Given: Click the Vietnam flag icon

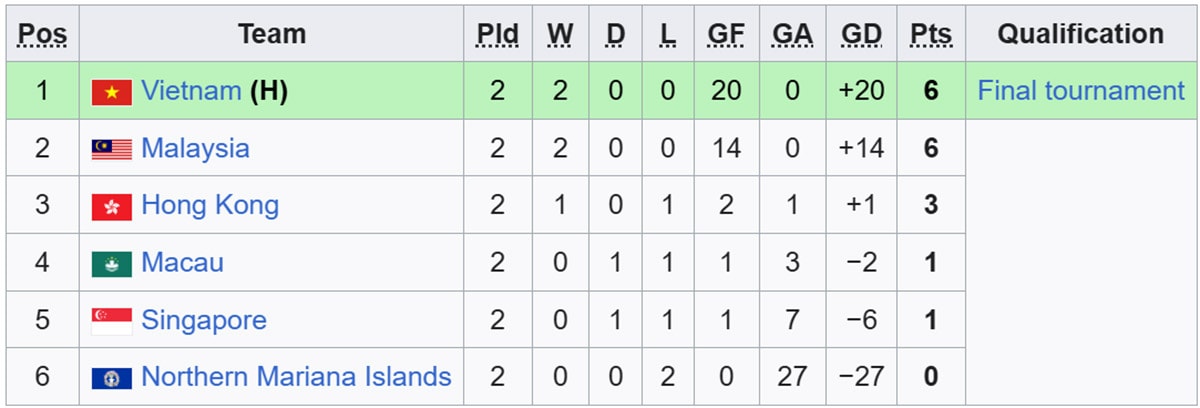Looking at the screenshot, I should [x=111, y=92].
